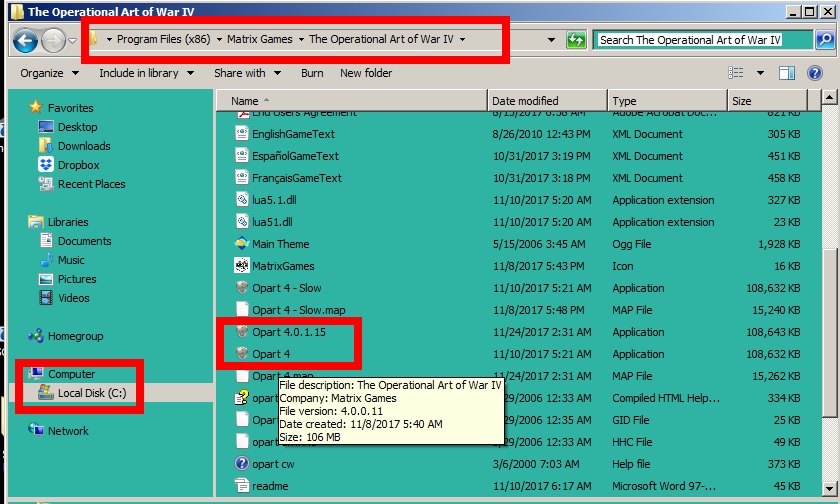Click the 11/24/2017 2:31 AM date of Opart 4.0.1.15

(542, 332)
